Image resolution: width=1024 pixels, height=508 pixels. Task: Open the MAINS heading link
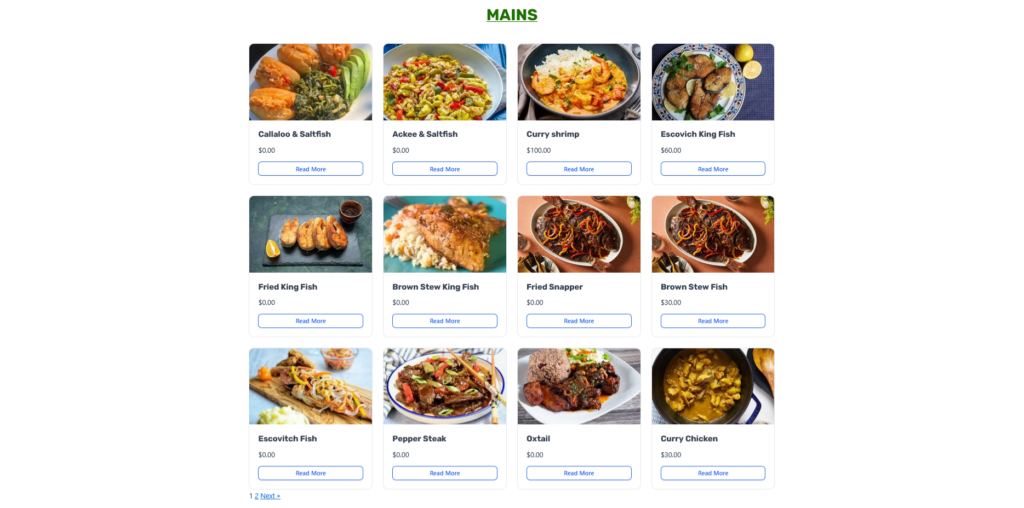512,15
